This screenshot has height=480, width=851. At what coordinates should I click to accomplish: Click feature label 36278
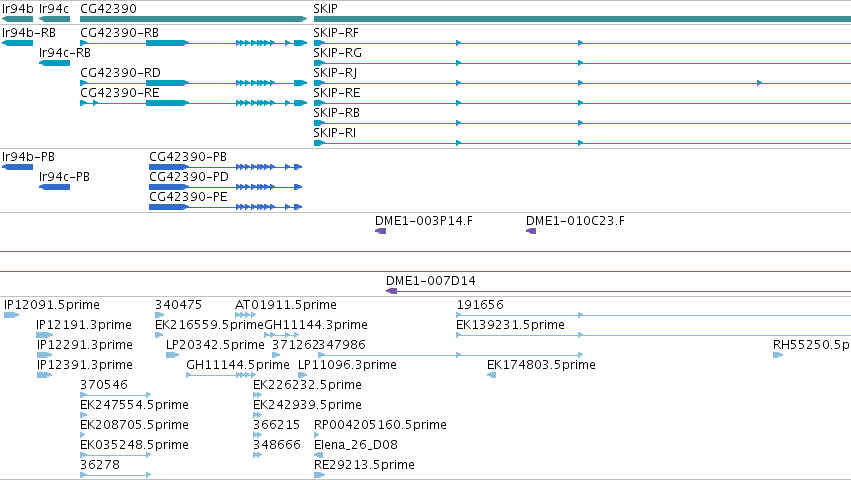point(100,465)
